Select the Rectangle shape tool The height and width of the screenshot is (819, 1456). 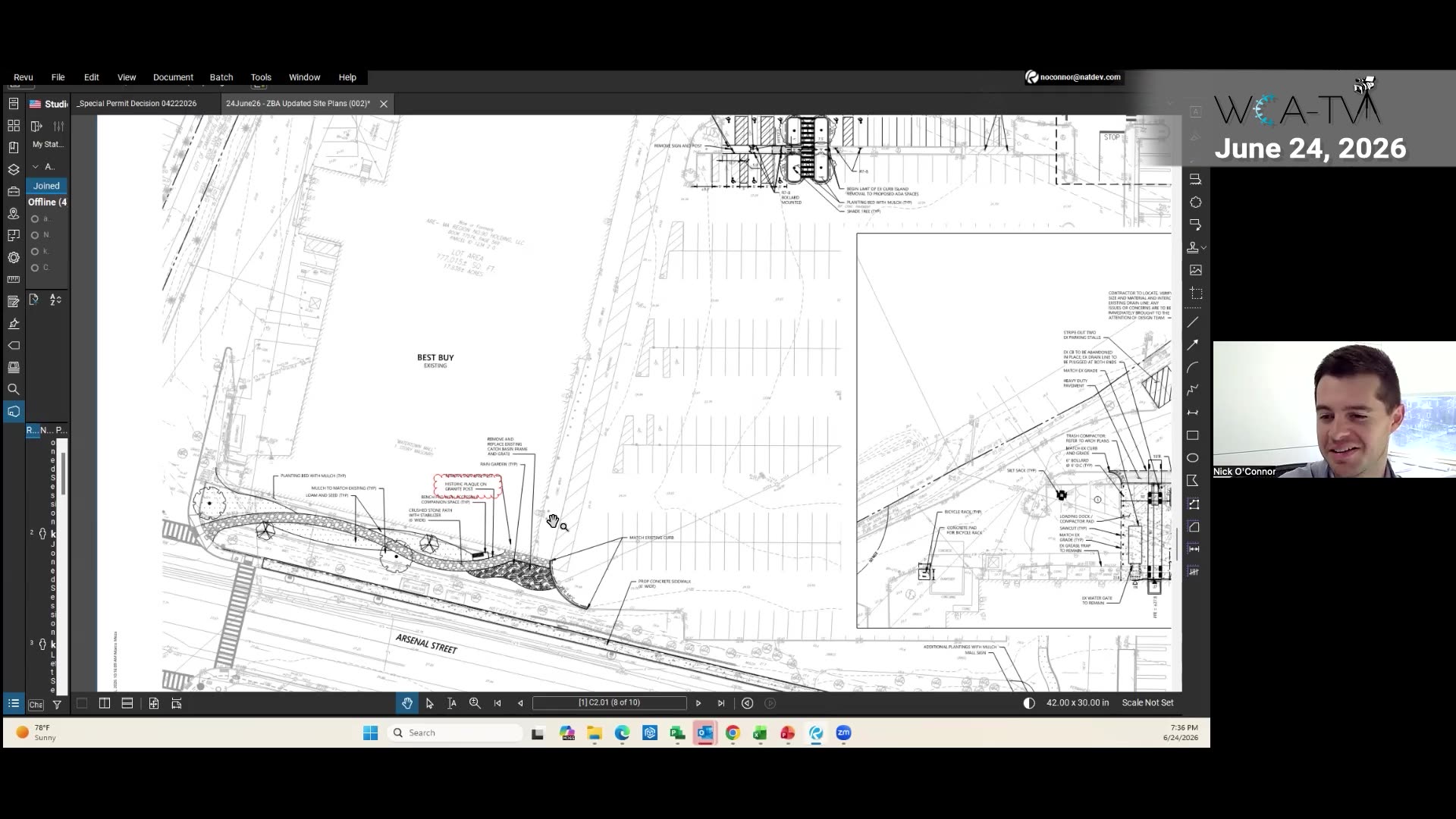pyautogui.click(x=1193, y=435)
